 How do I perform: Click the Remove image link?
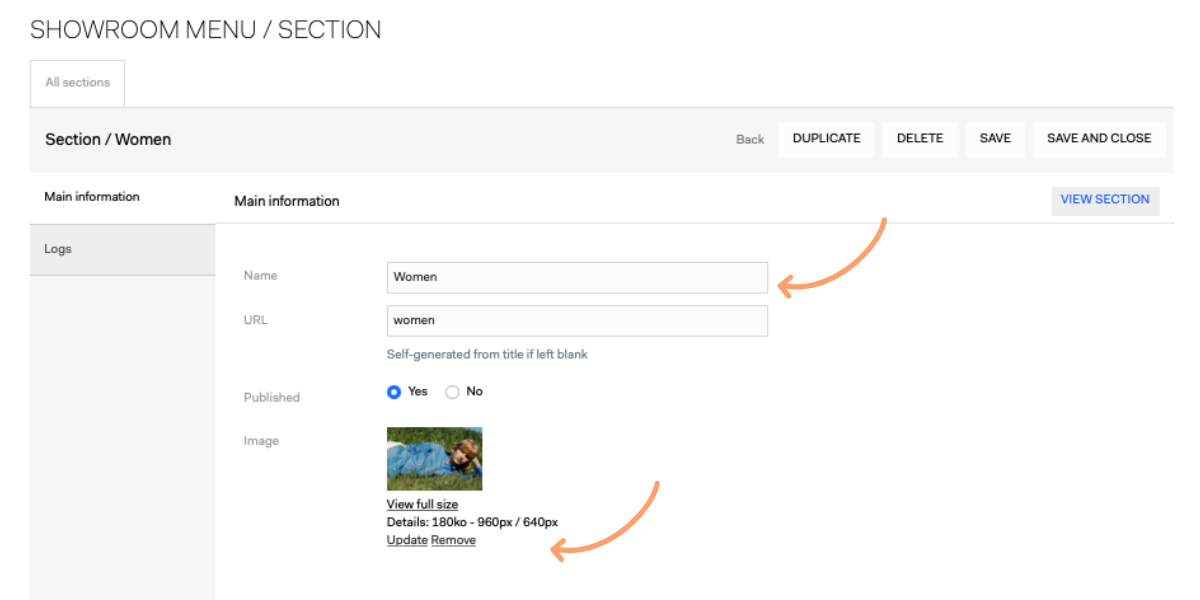pyautogui.click(x=453, y=541)
